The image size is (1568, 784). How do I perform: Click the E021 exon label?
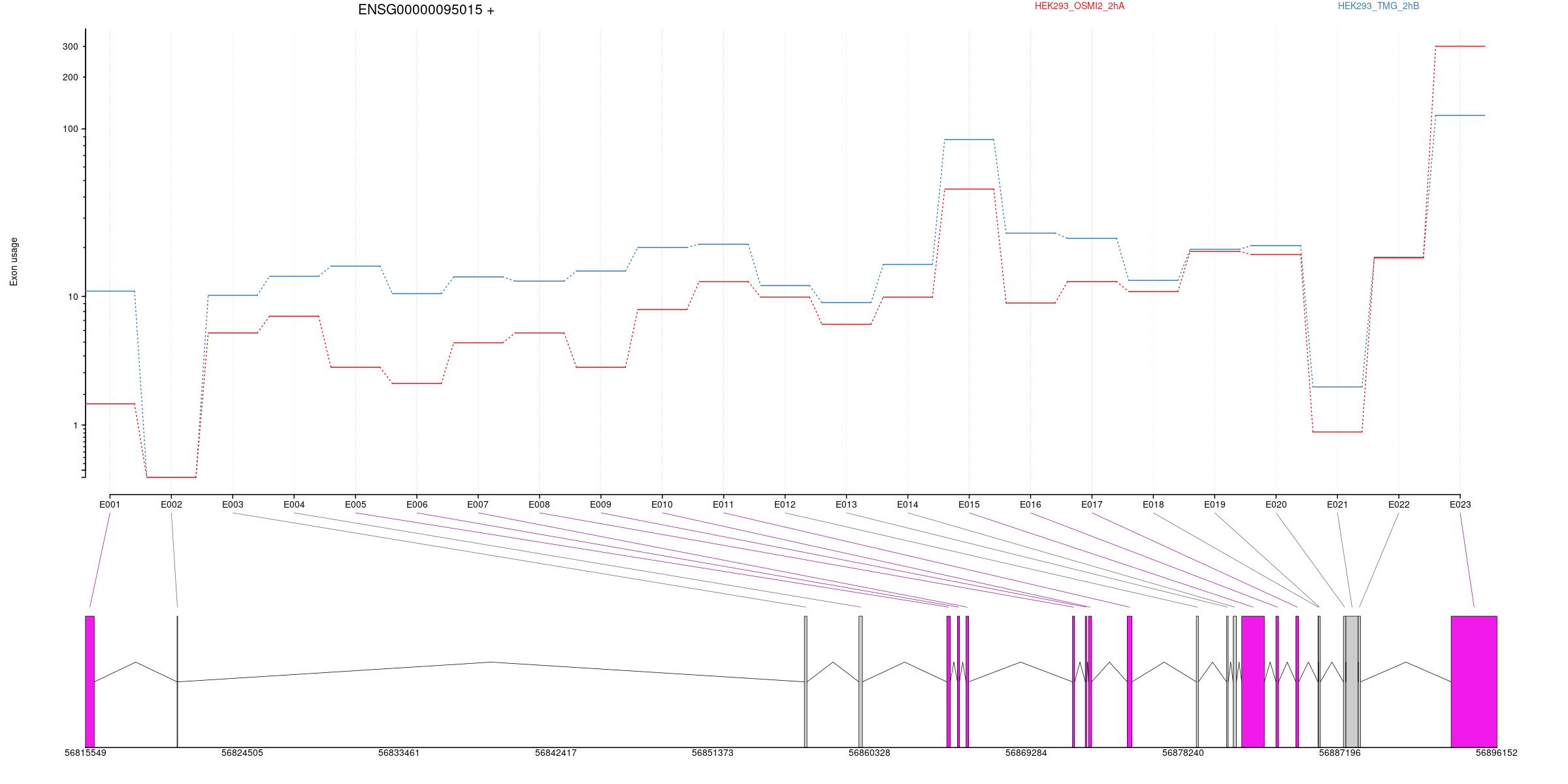pos(1337,504)
